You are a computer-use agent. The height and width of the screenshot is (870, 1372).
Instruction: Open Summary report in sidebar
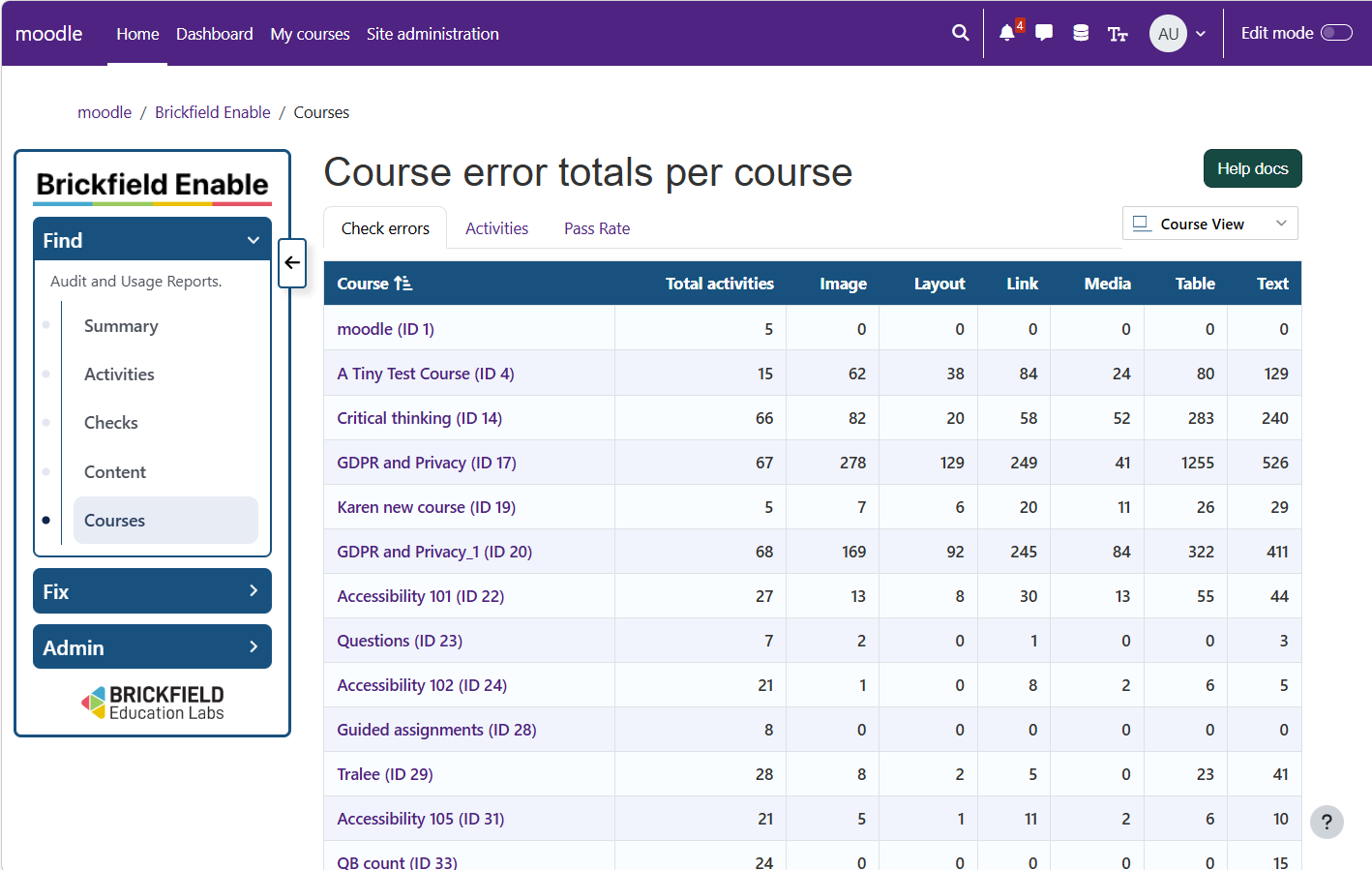[x=121, y=326]
